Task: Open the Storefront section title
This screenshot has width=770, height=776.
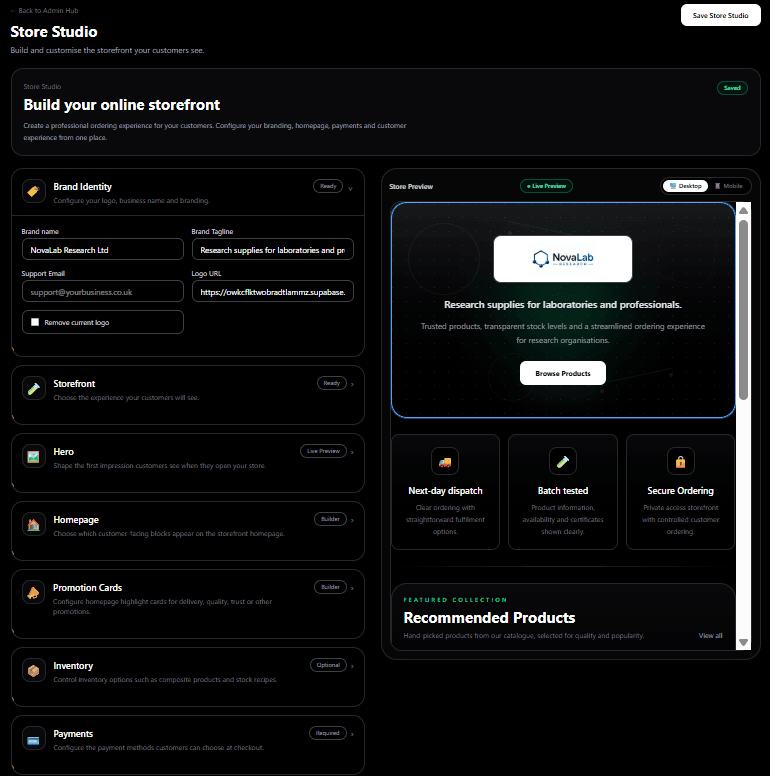Action: (74, 384)
